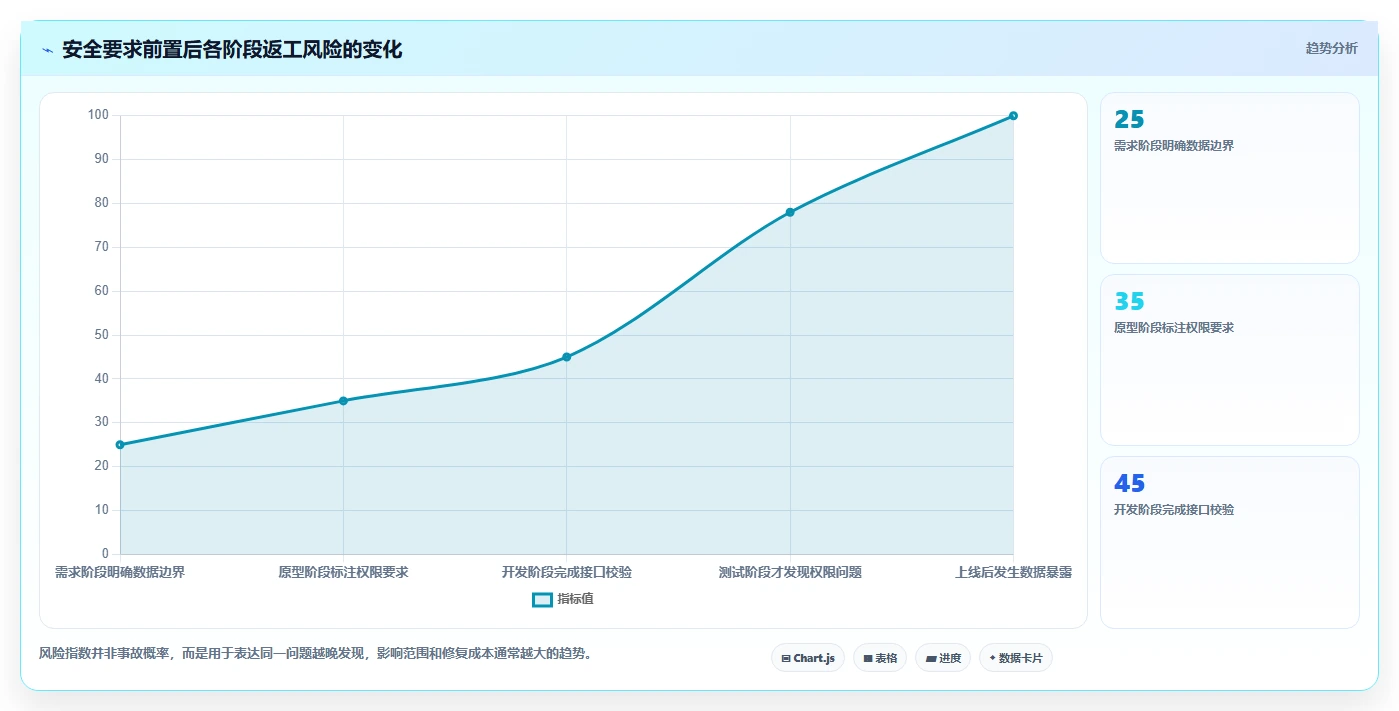Toggle the 指标值 legend label
1399x711 pixels.
pos(576,600)
